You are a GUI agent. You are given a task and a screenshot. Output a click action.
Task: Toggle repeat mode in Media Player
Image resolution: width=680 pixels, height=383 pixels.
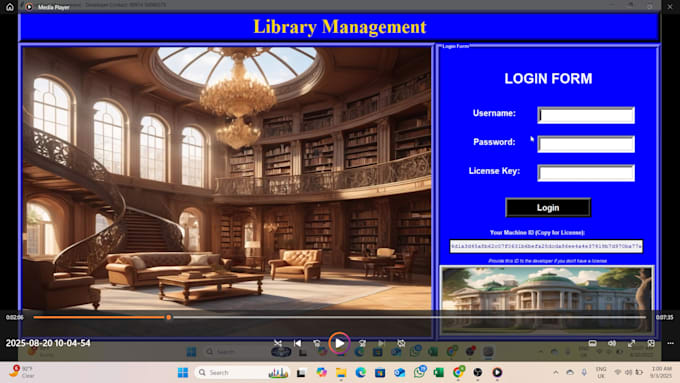(402, 343)
